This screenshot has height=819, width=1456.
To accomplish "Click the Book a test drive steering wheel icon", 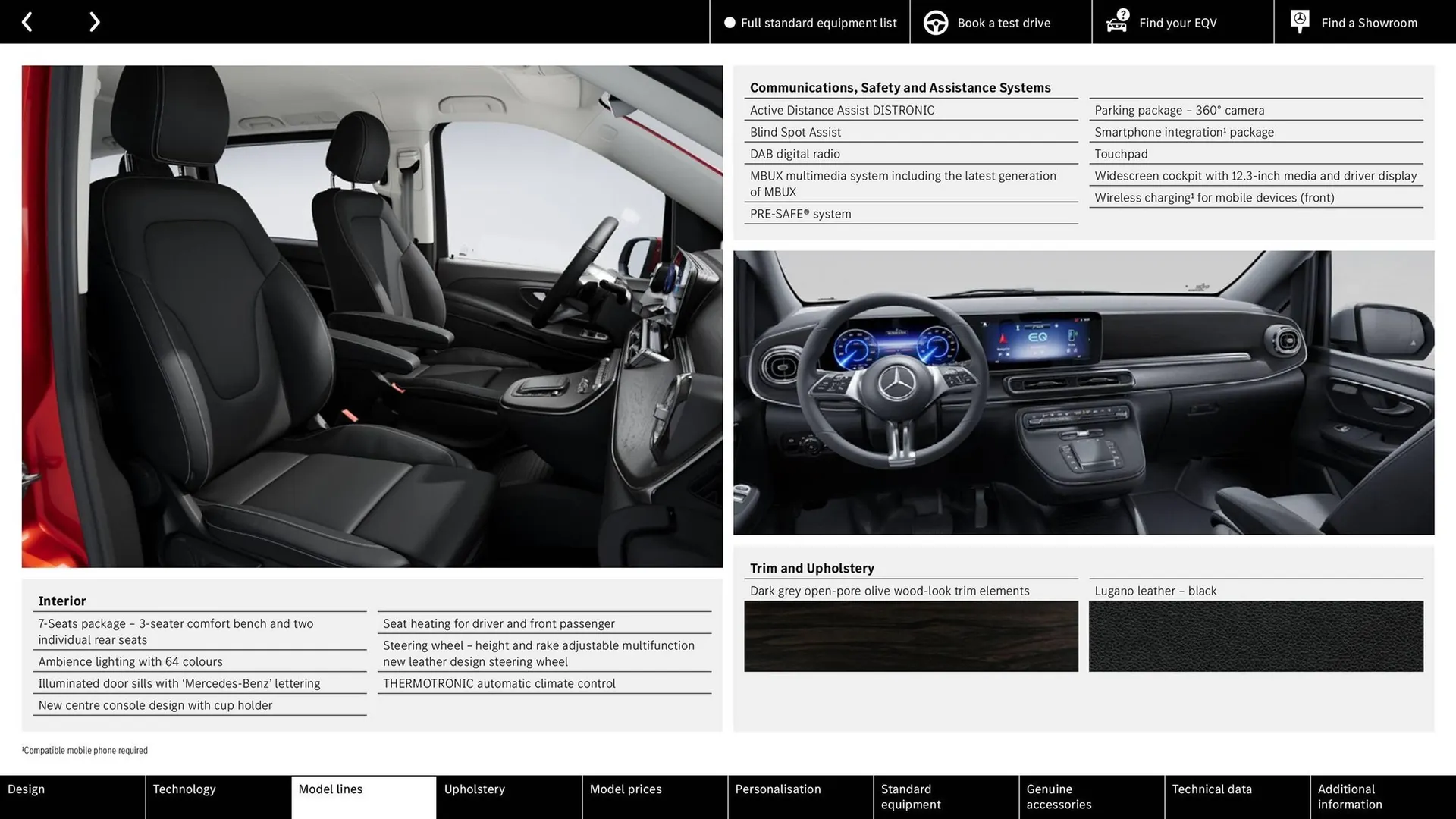I will click(x=936, y=22).
